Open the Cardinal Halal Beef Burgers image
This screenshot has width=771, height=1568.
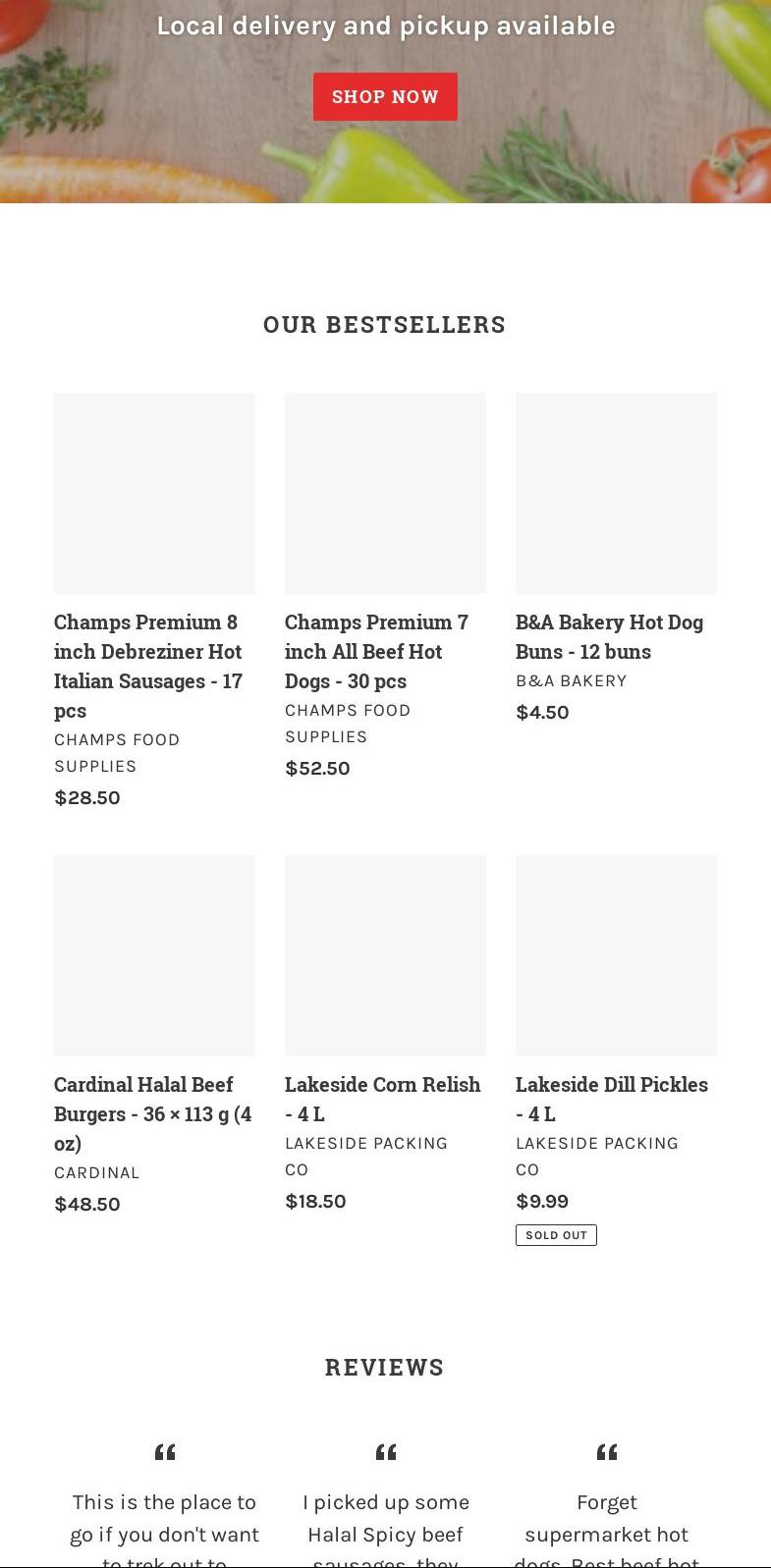coord(154,955)
